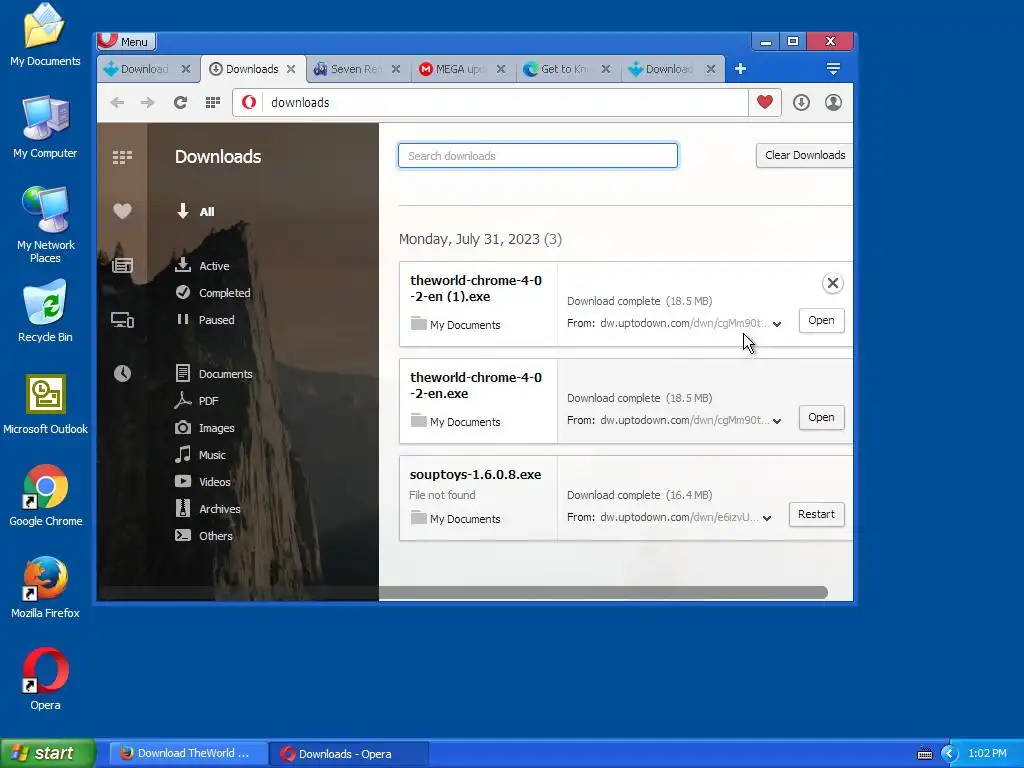Filter downloads by Documents
Screen dimensions: 1024x768
[x=214, y=374]
